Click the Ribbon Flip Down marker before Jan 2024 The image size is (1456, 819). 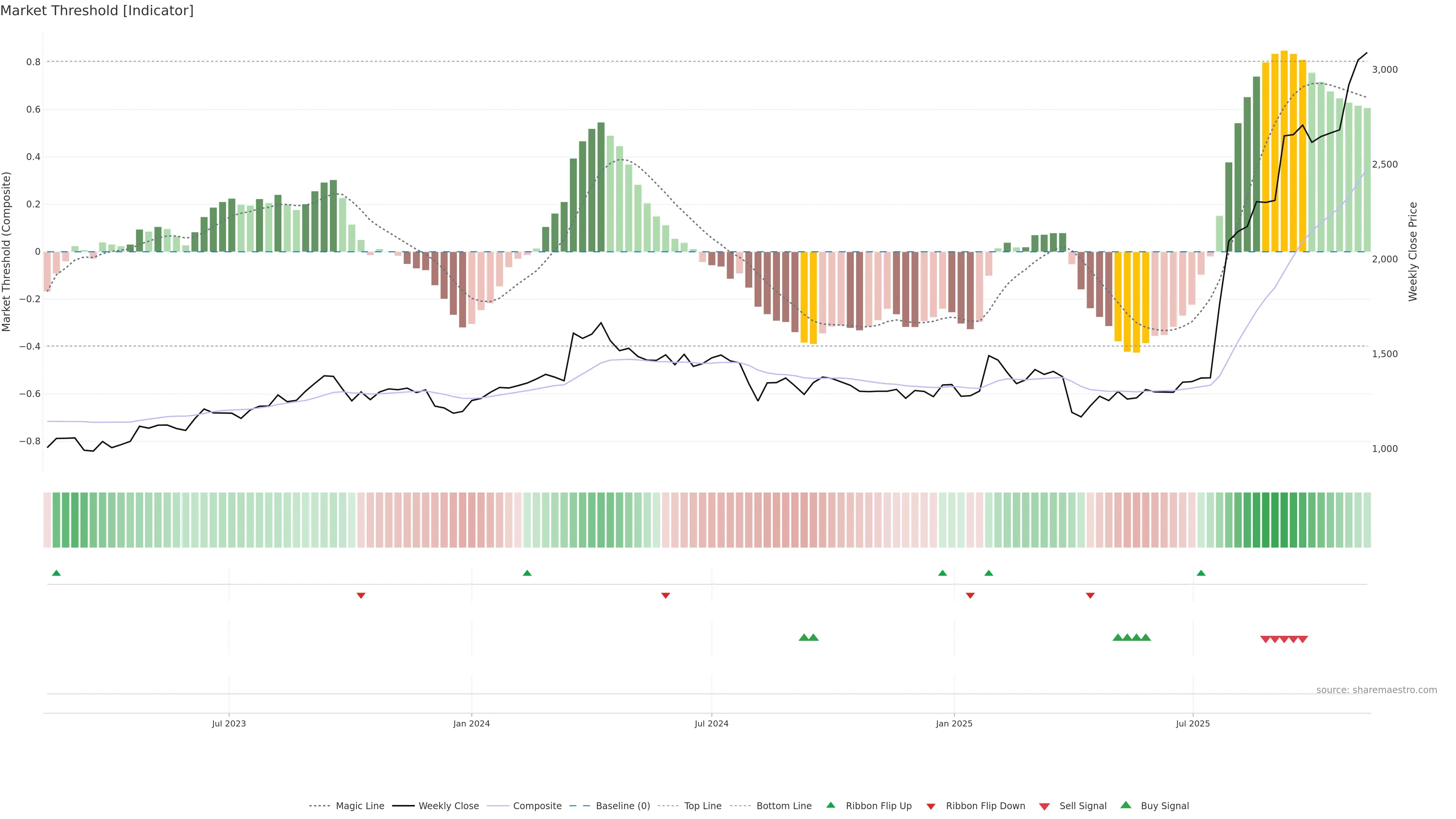click(361, 596)
